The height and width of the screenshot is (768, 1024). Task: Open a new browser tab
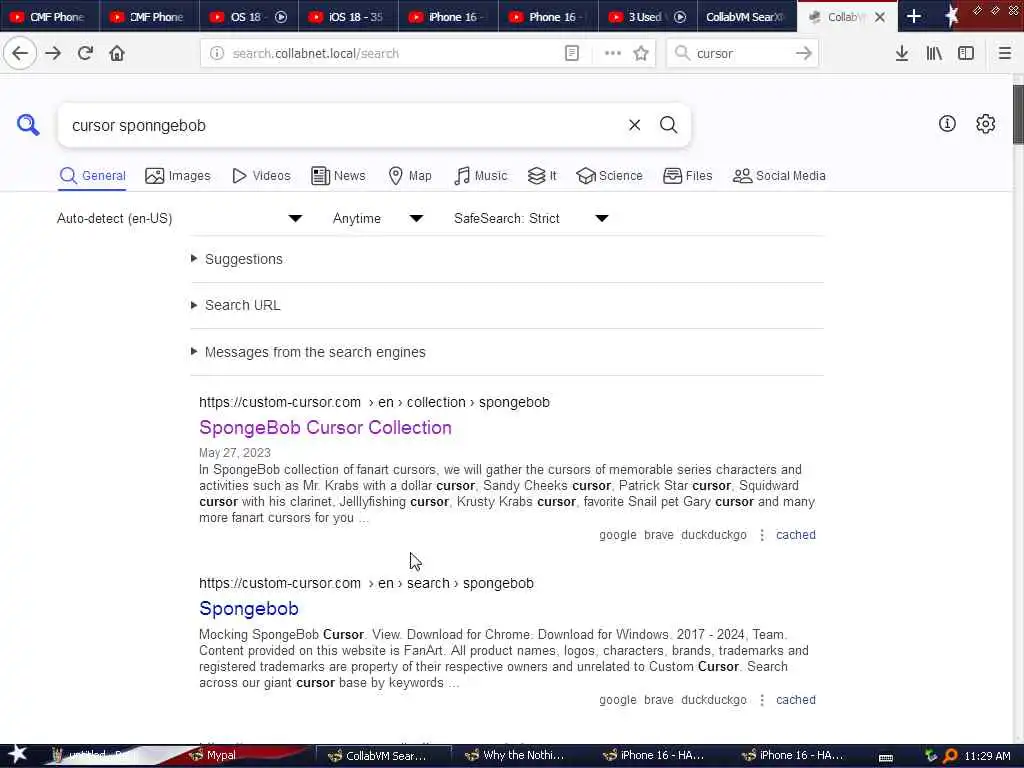914,16
